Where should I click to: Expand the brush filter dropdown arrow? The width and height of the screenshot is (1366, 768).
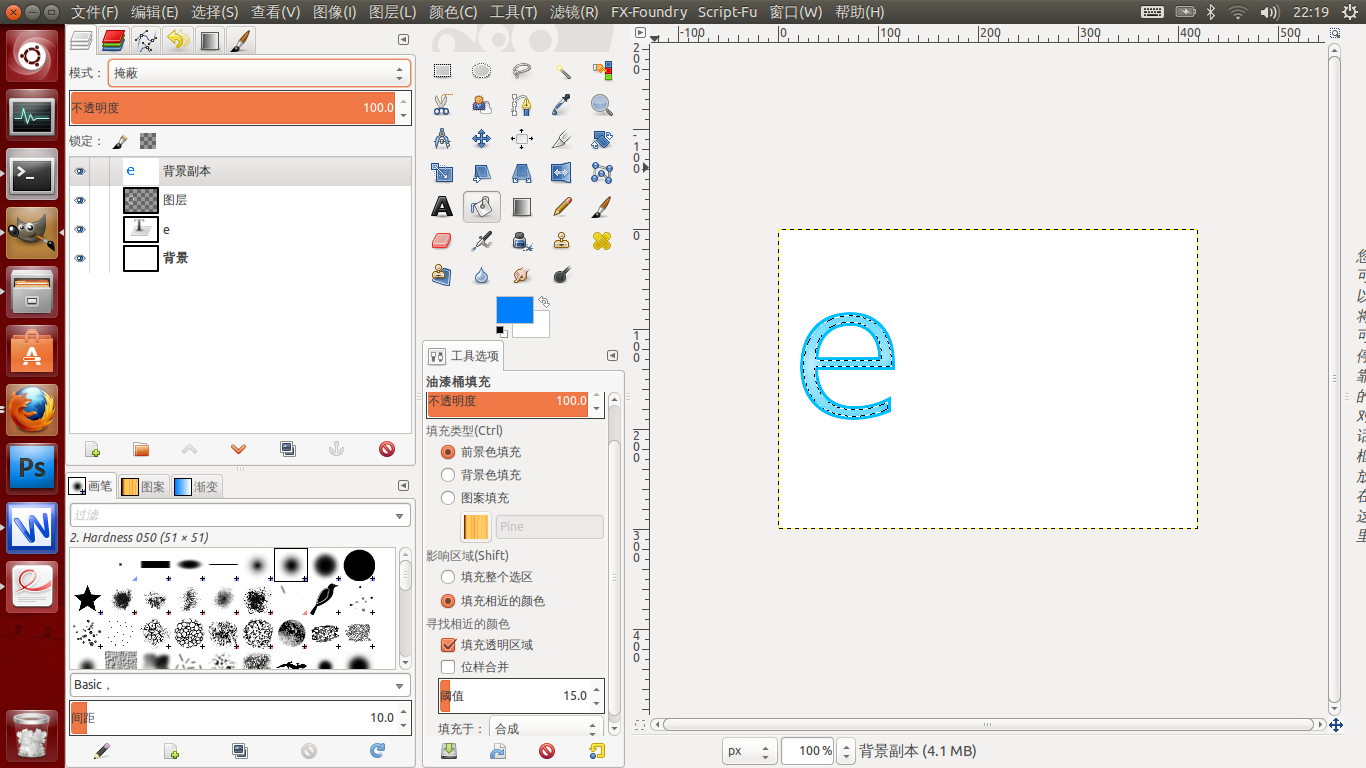tap(400, 515)
